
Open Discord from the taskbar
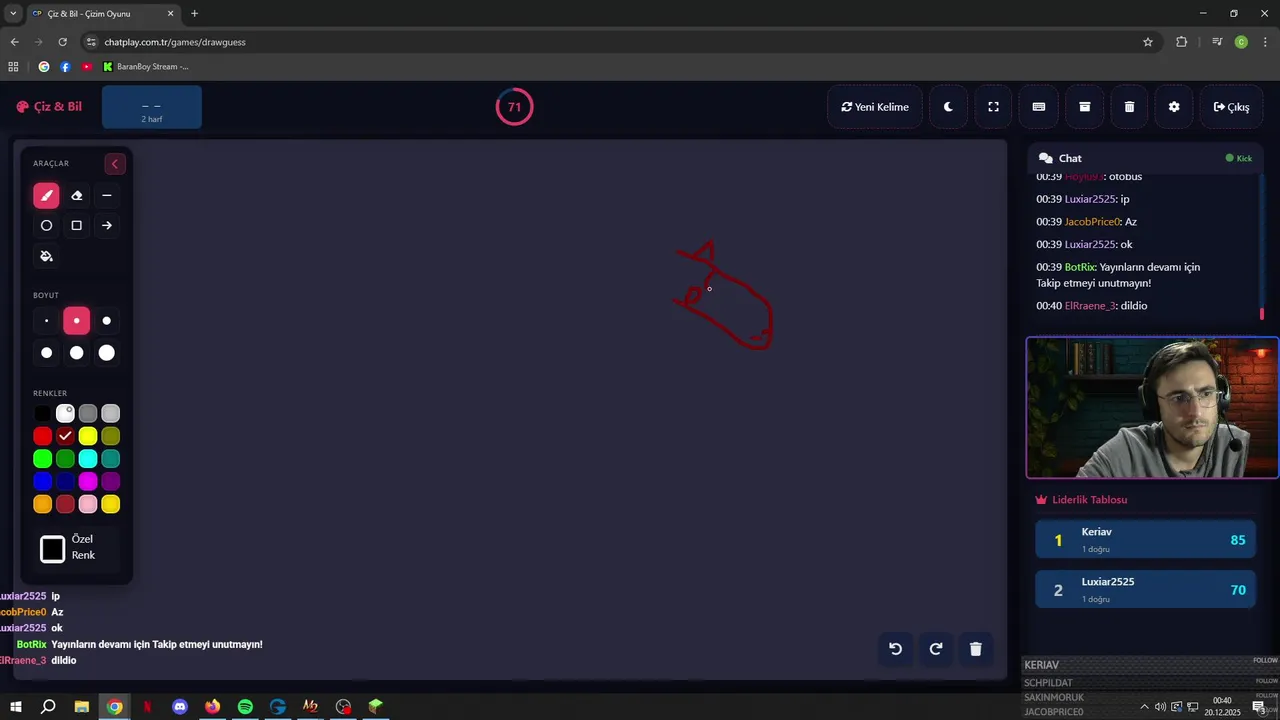point(180,707)
